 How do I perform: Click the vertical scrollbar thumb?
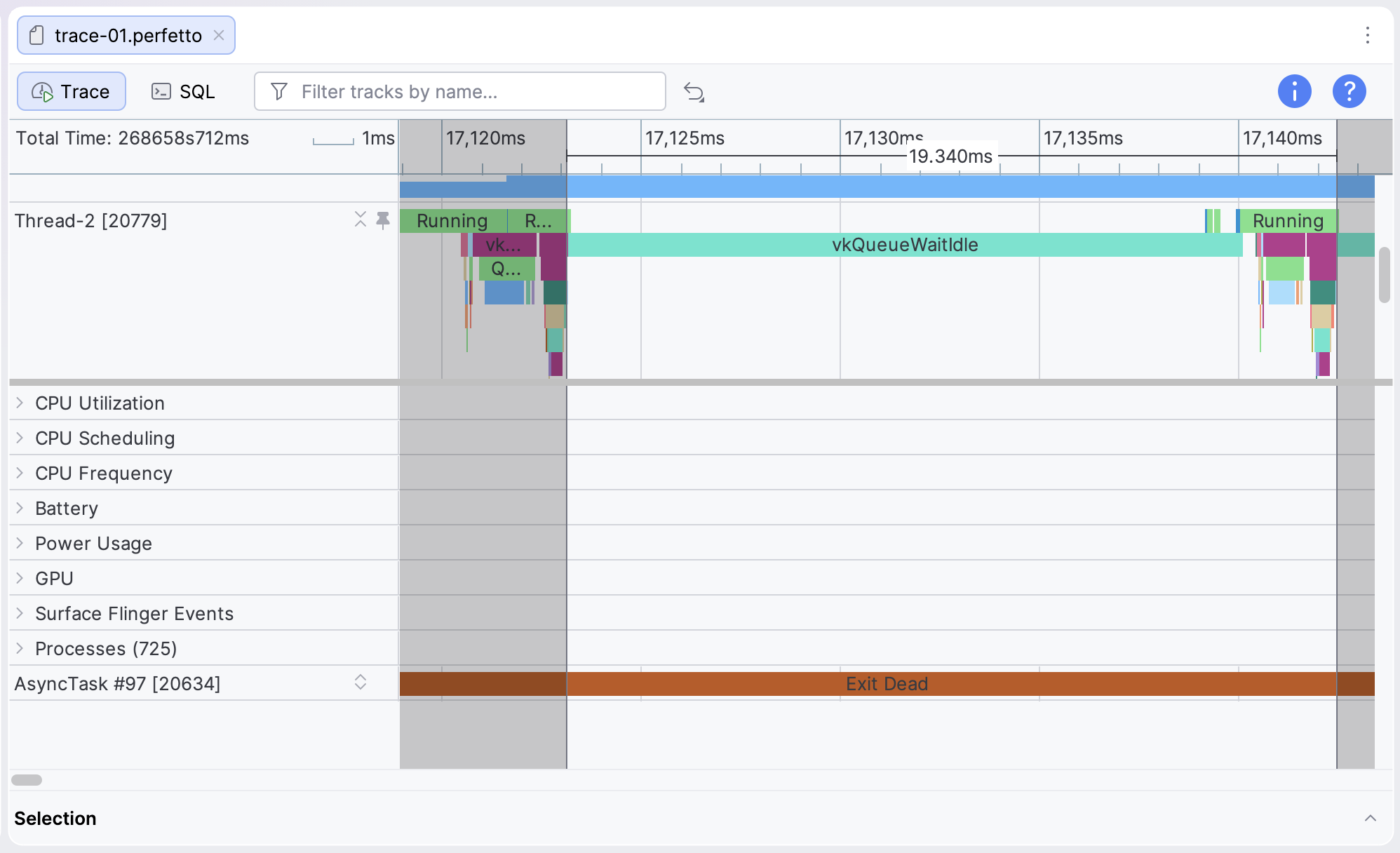(x=1384, y=274)
